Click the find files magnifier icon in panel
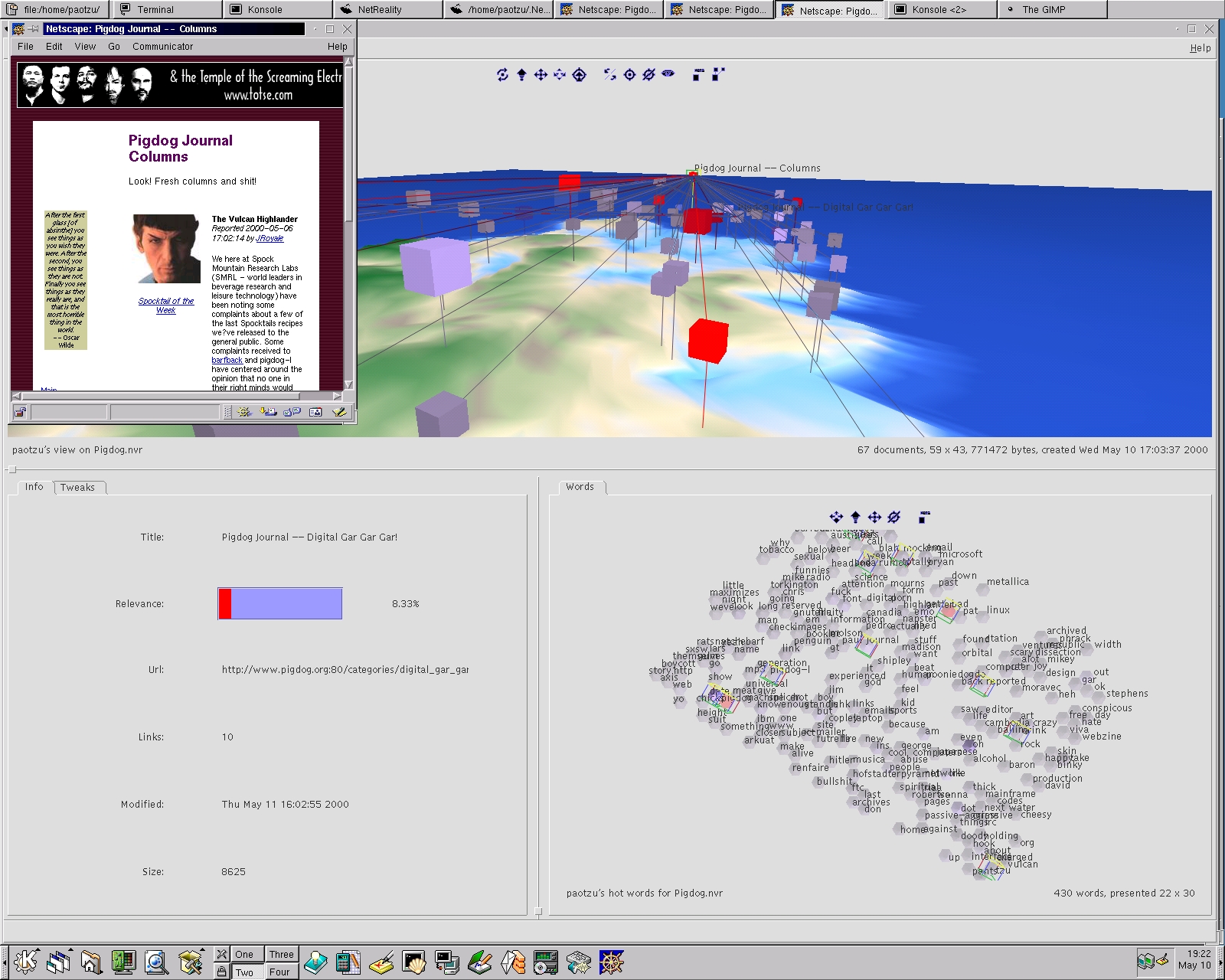 [156, 962]
